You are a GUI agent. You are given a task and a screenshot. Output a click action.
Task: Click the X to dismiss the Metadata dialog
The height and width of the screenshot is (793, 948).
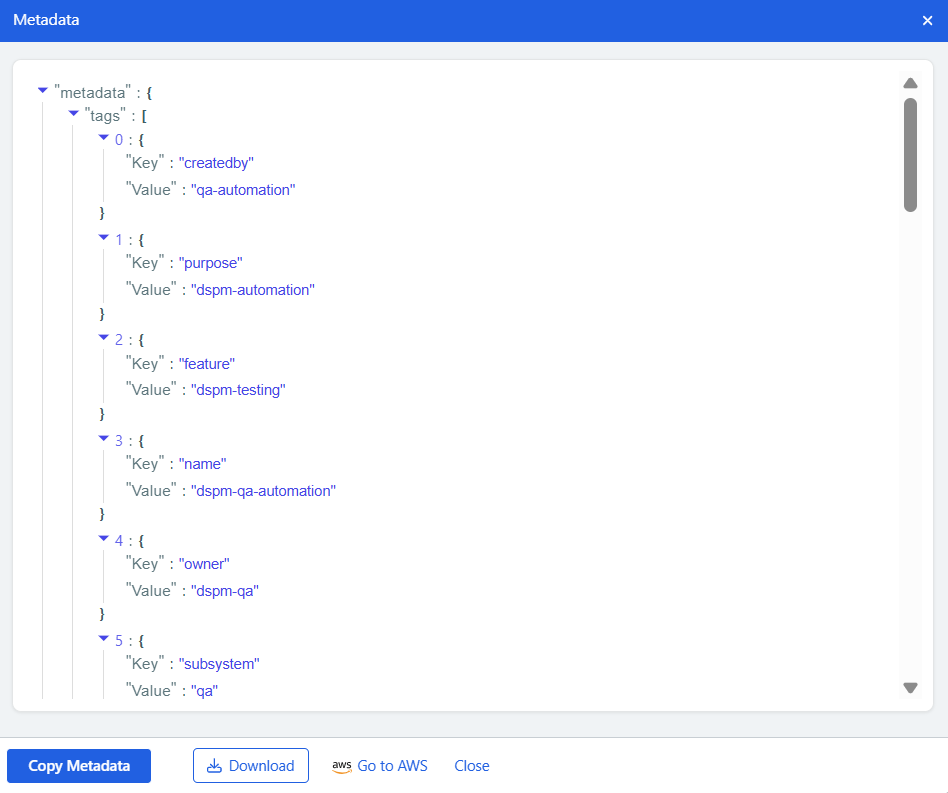tap(927, 19)
